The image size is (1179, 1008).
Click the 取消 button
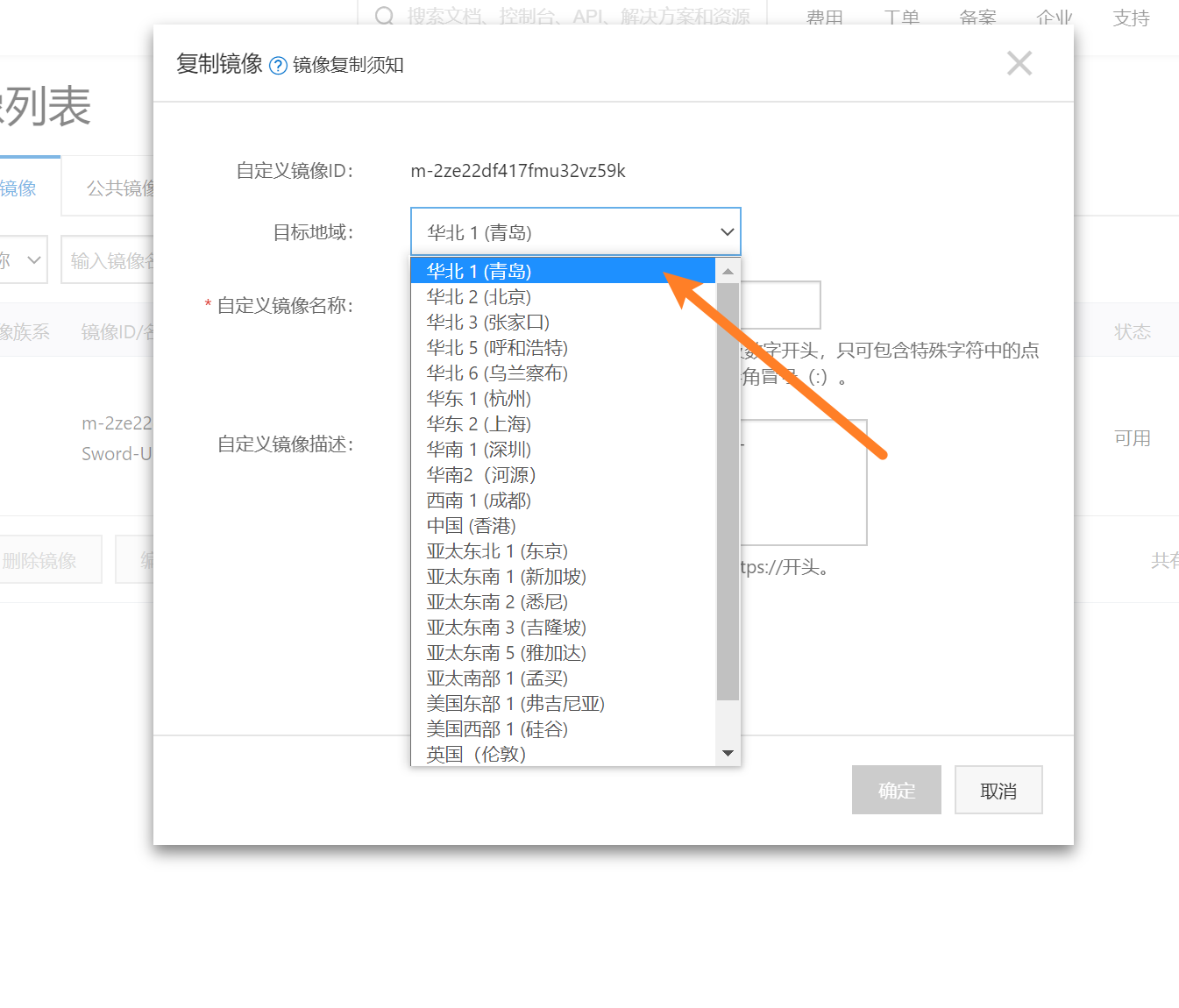[998, 789]
